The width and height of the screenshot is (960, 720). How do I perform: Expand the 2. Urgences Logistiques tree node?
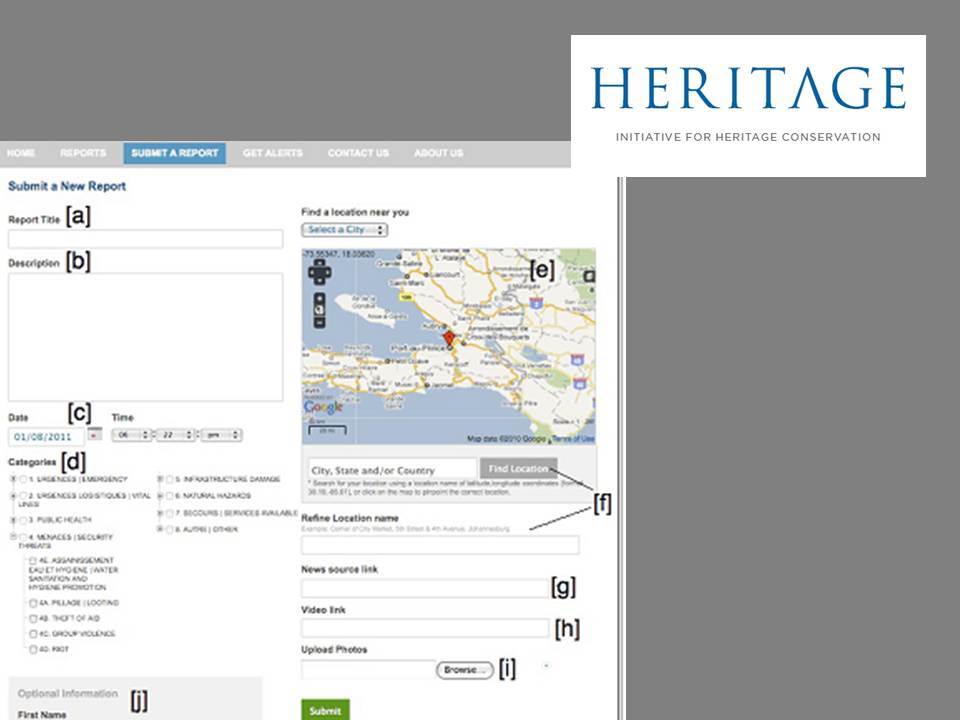[13, 496]
